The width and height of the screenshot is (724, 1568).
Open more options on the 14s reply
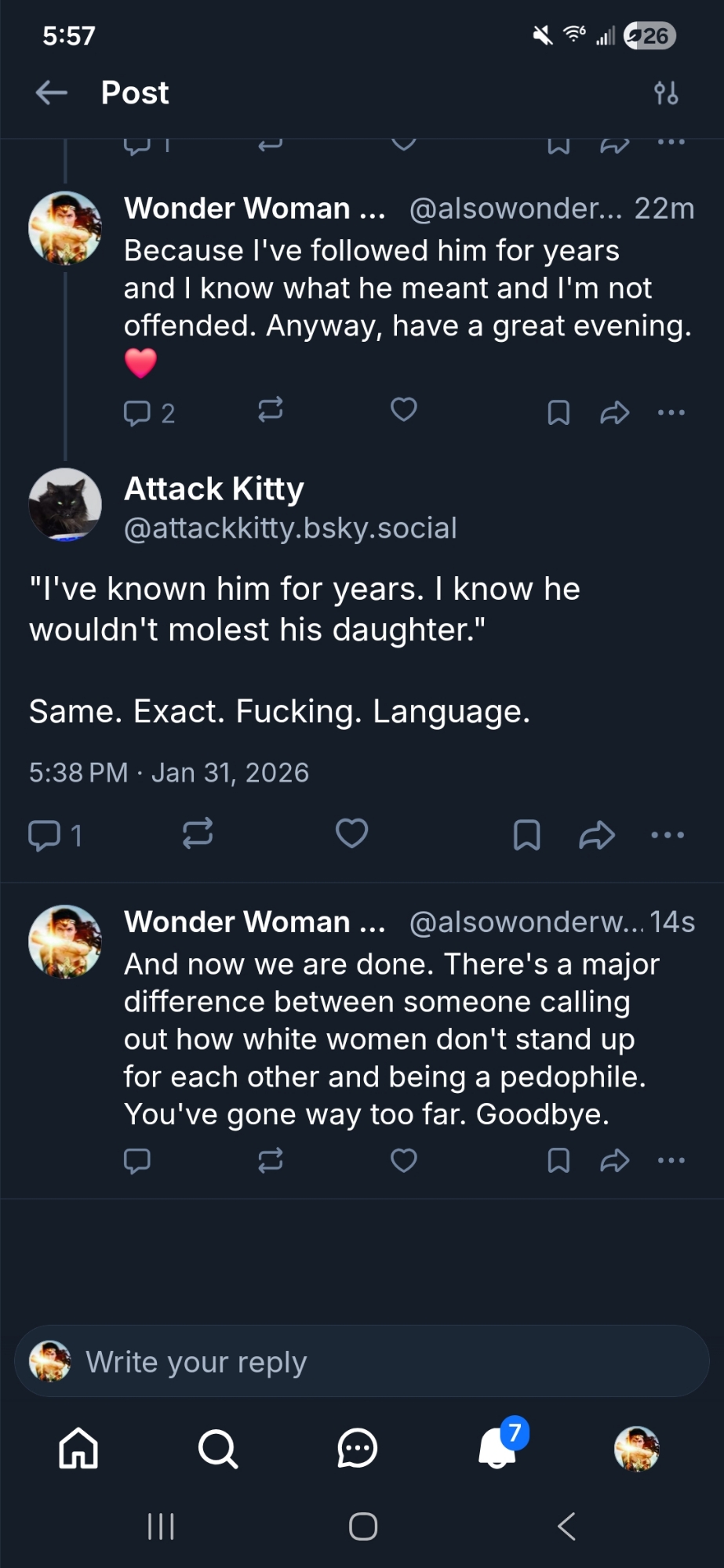(671, 1160)
